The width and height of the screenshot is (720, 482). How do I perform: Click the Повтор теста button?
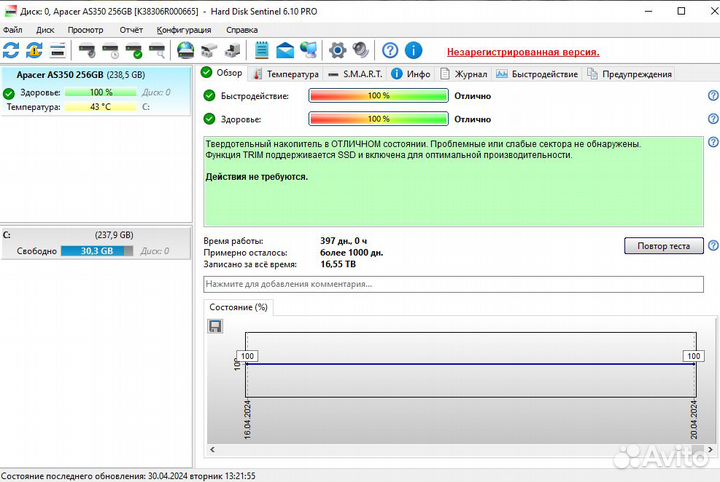click(x=664, y=246)
